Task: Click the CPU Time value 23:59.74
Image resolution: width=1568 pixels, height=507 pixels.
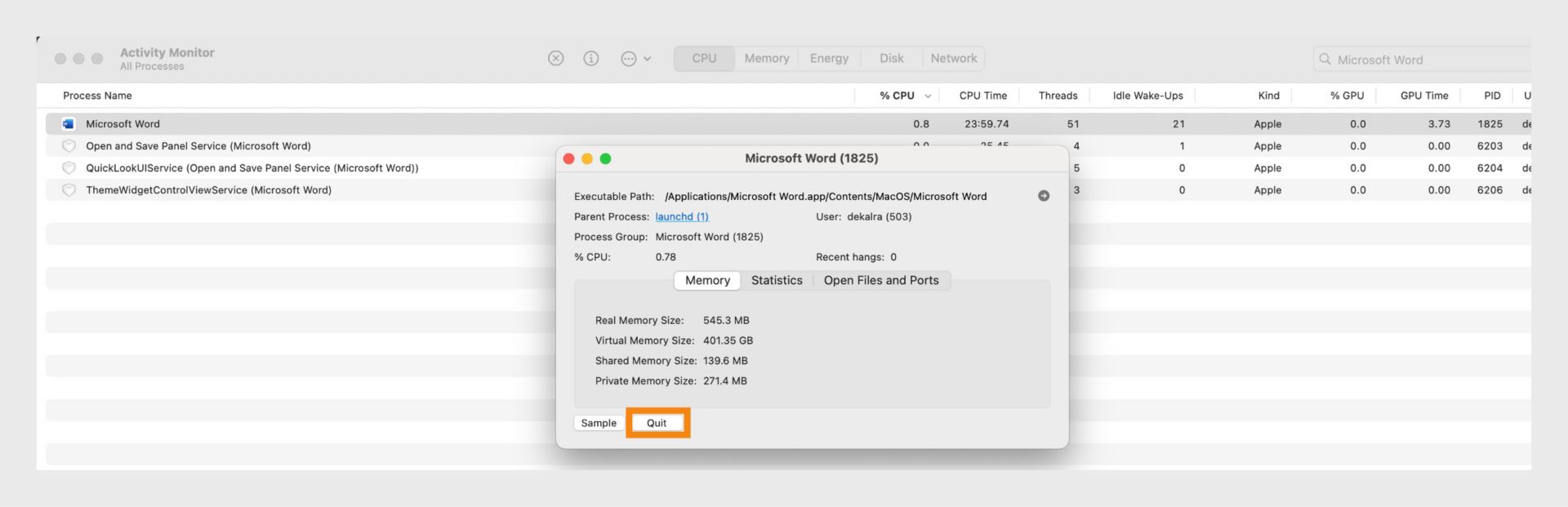Action: 987,124
